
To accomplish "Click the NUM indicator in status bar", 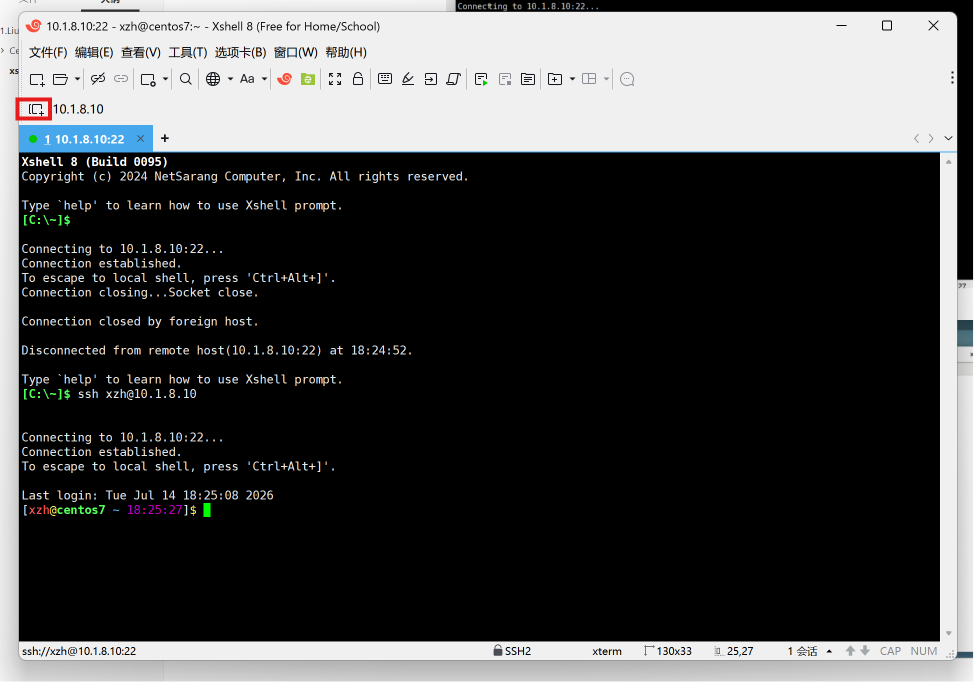I will 924,651.
